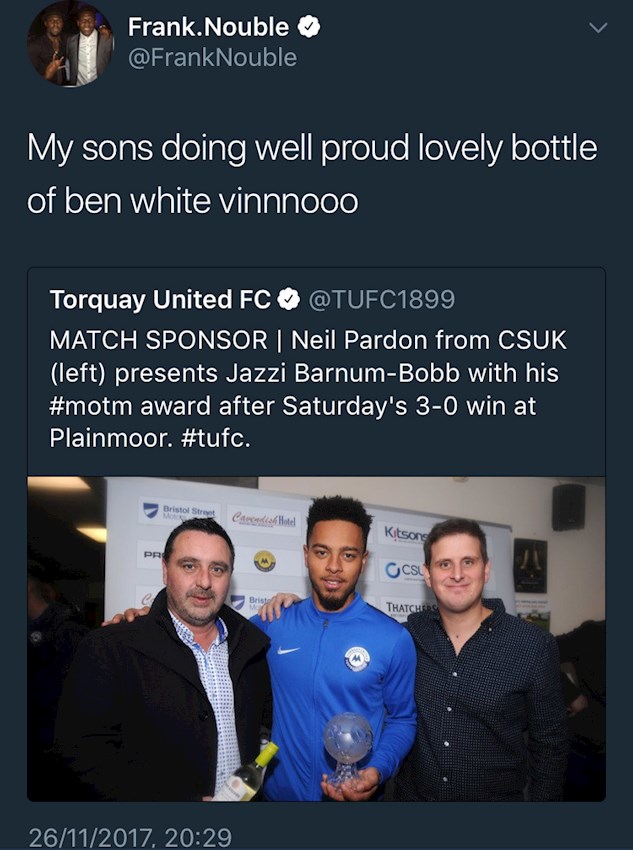Image resolution: width=633 pixels, height=850 pixels.
Task: Open the @TUFC1899 handle
Action: pos(381,299)
